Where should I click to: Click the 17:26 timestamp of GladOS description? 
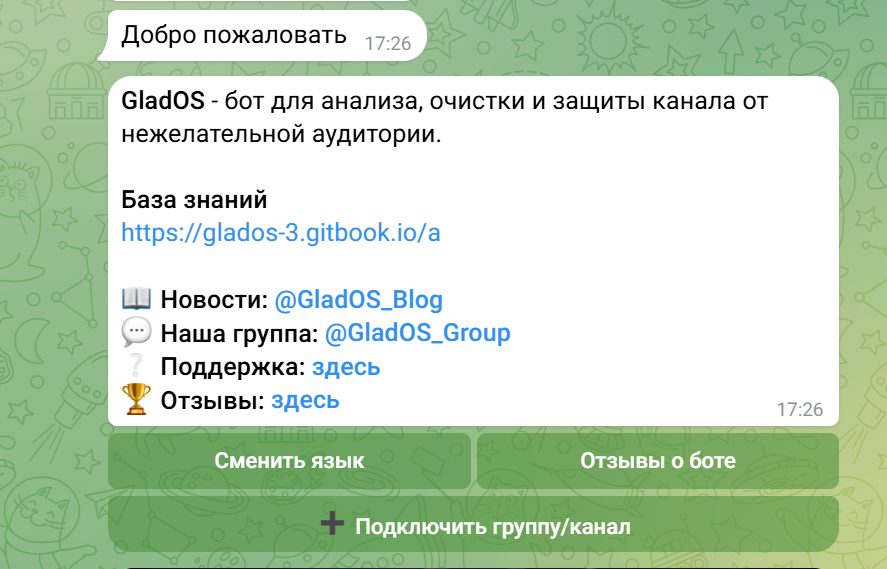[799, 409]
